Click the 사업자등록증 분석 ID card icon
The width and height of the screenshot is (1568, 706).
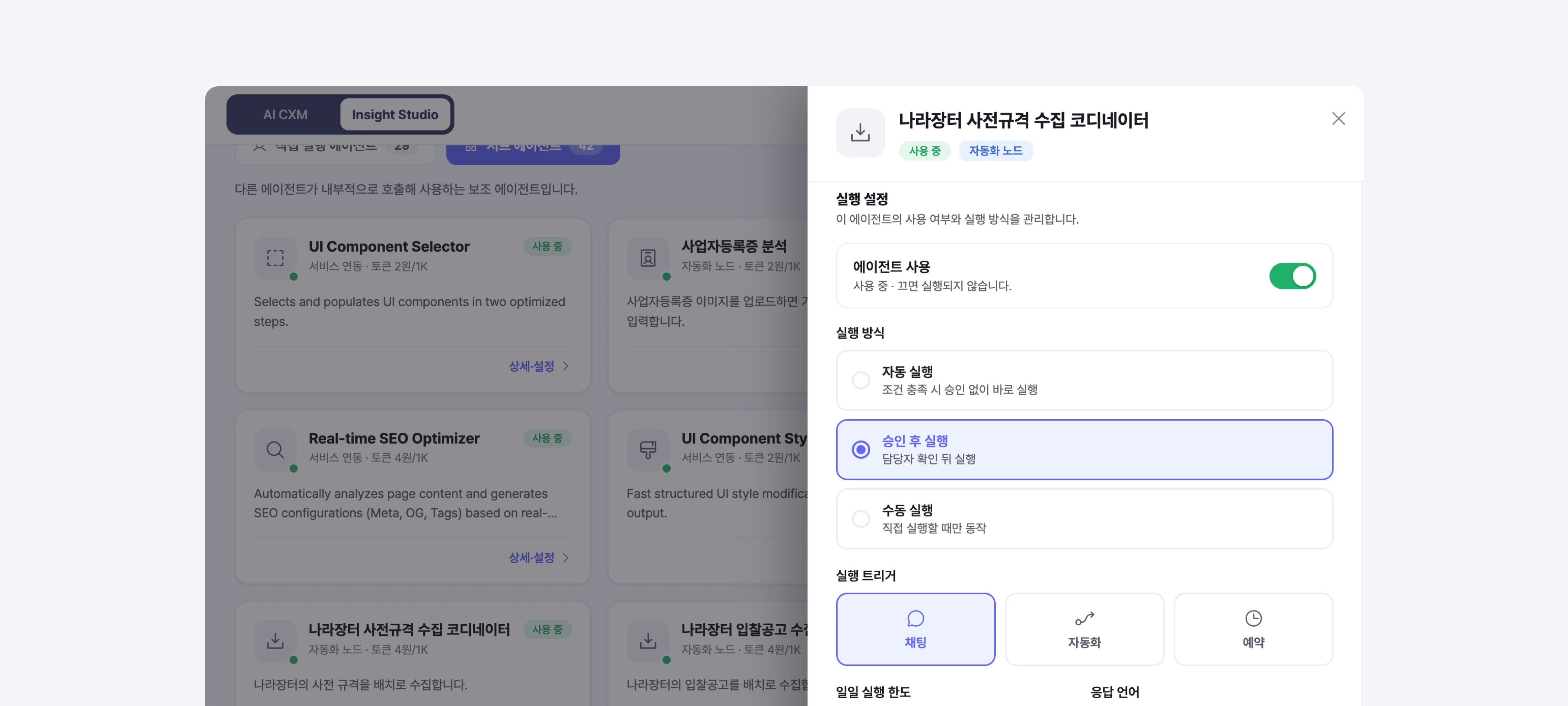(x=648, y=258)
